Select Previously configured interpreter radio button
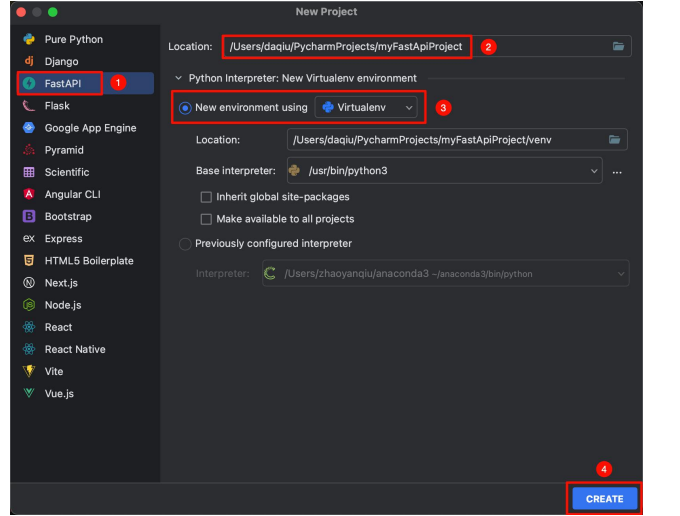This screenshot has width=680, height=516. 185,244
